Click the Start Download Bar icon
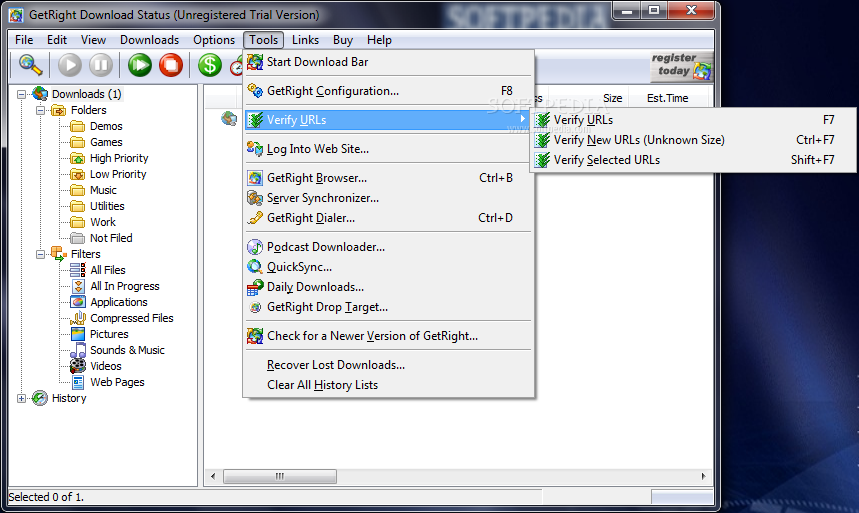Viewport: 859px width, 513px height. (255, 62)
